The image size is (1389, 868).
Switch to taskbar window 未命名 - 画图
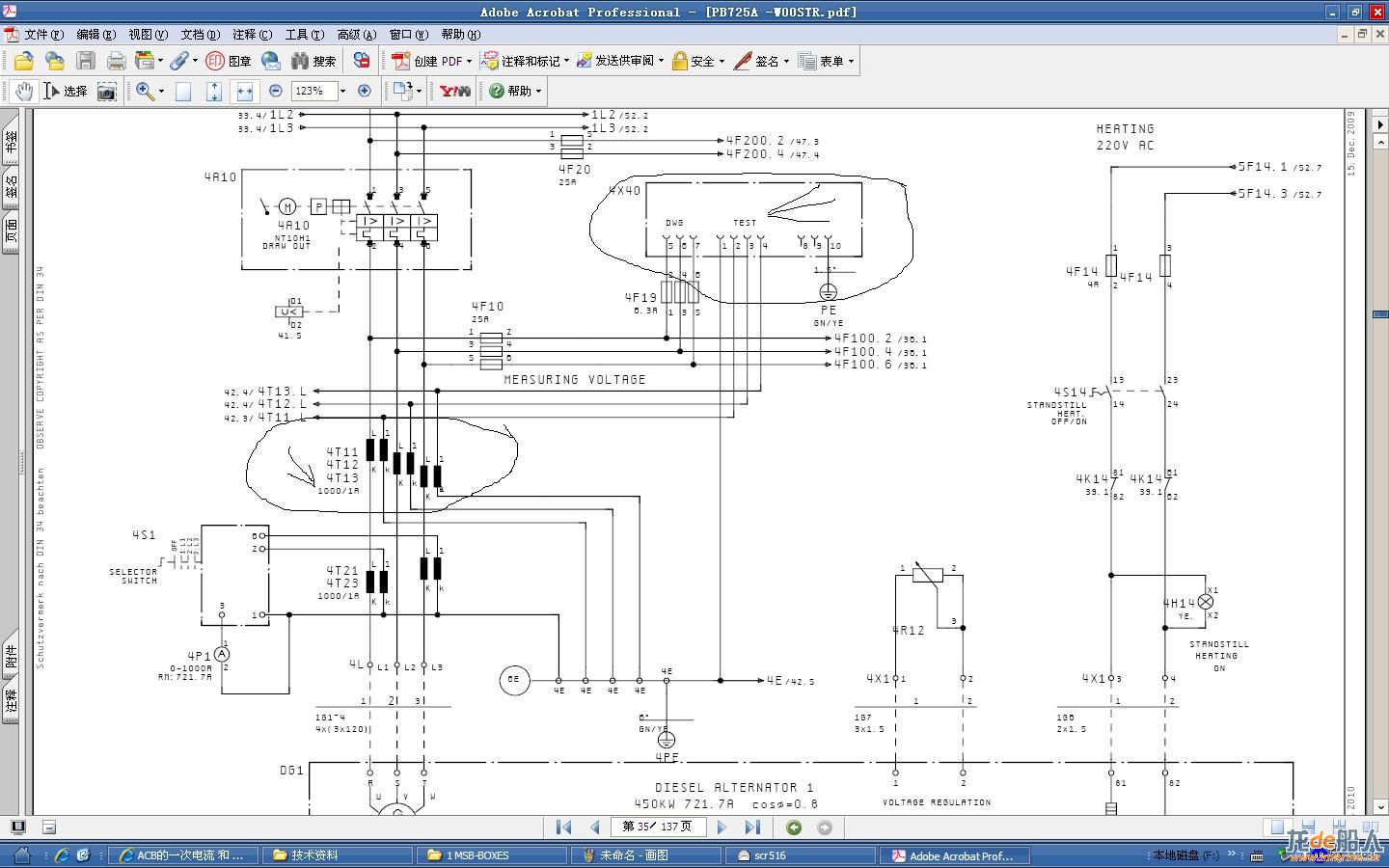644,855
